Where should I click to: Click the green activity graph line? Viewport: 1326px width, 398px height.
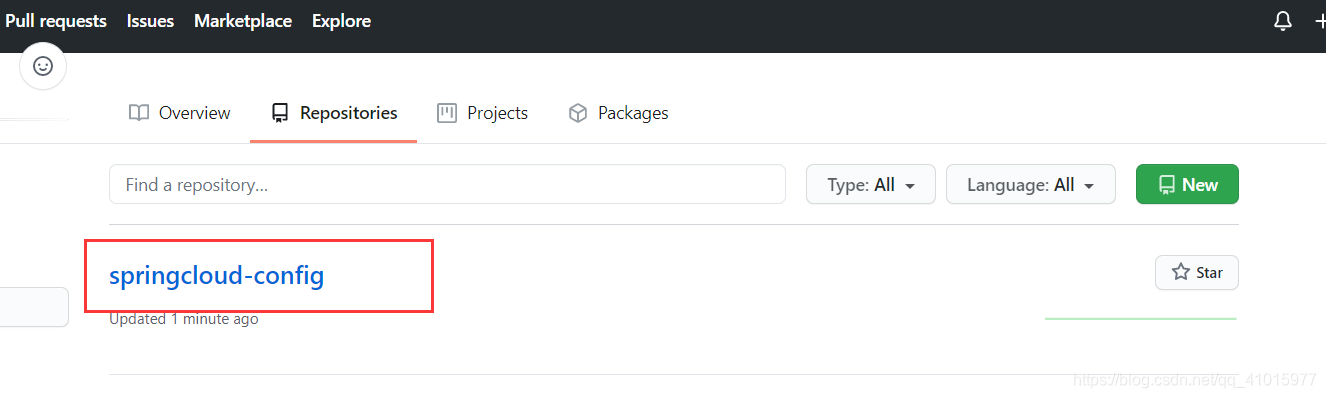click(1140, 319)
